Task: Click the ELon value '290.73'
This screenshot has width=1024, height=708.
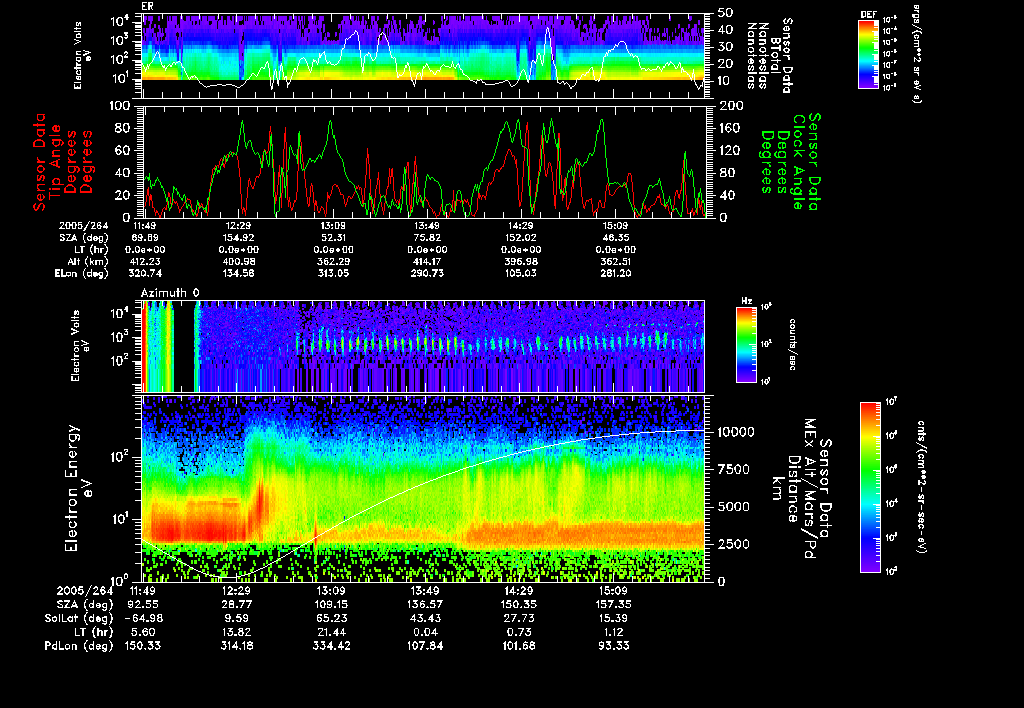Action: coord(427,274)
